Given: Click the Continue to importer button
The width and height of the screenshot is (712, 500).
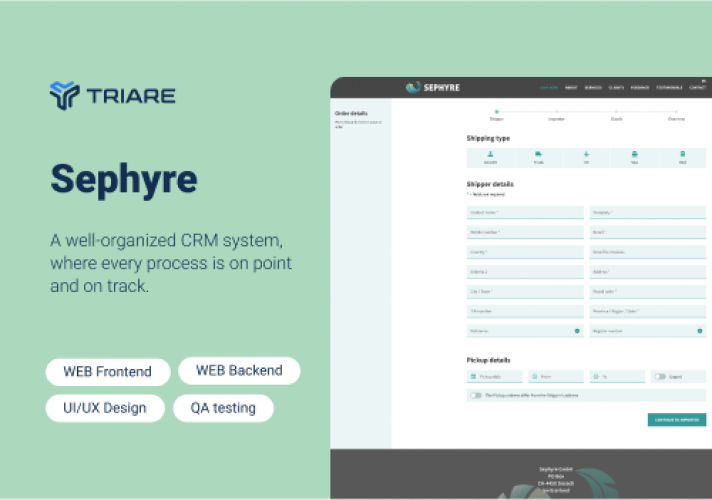Looking at the screenshot, I should [677, 420].
